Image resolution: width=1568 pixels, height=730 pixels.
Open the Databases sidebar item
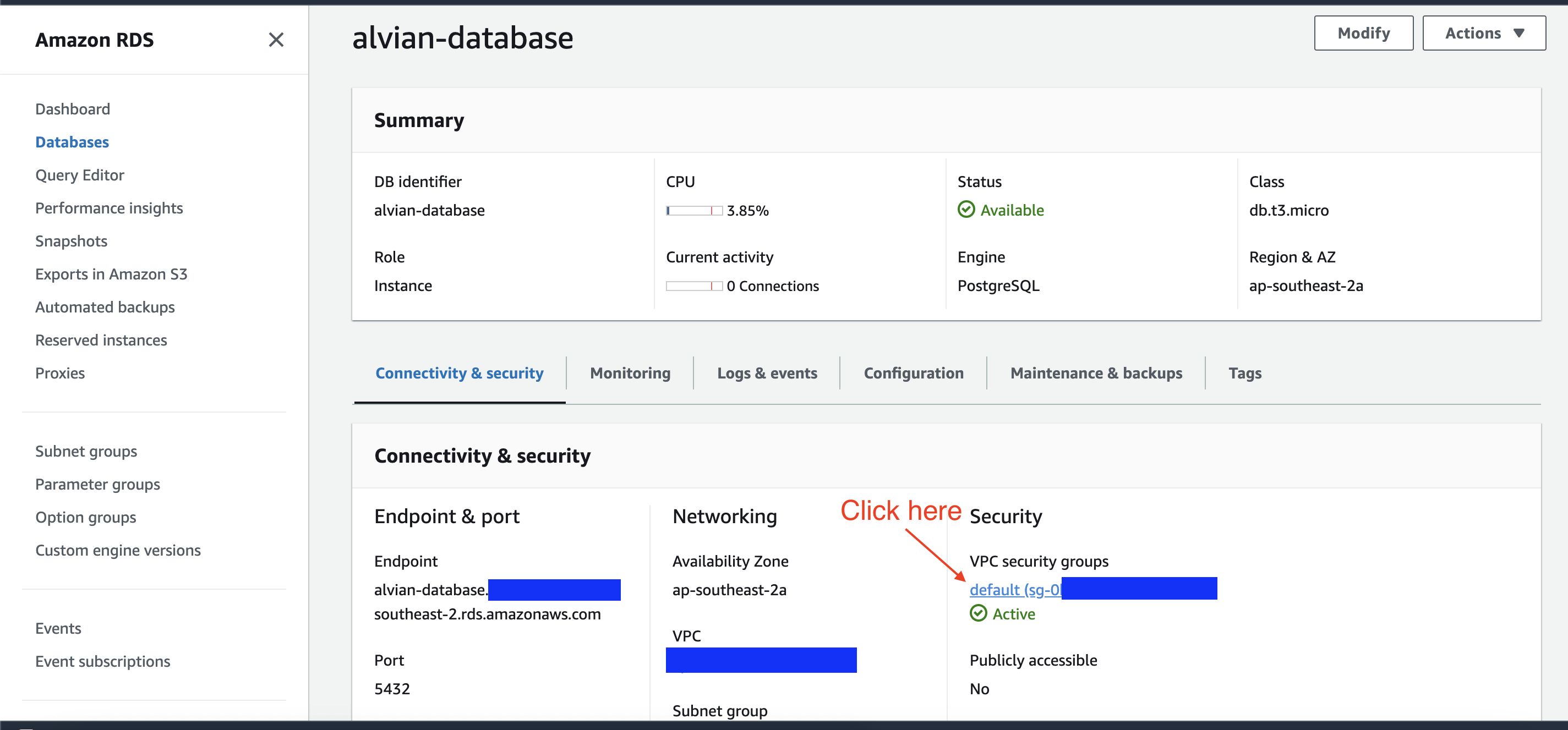pyautogui.click(x=72, y=142)
